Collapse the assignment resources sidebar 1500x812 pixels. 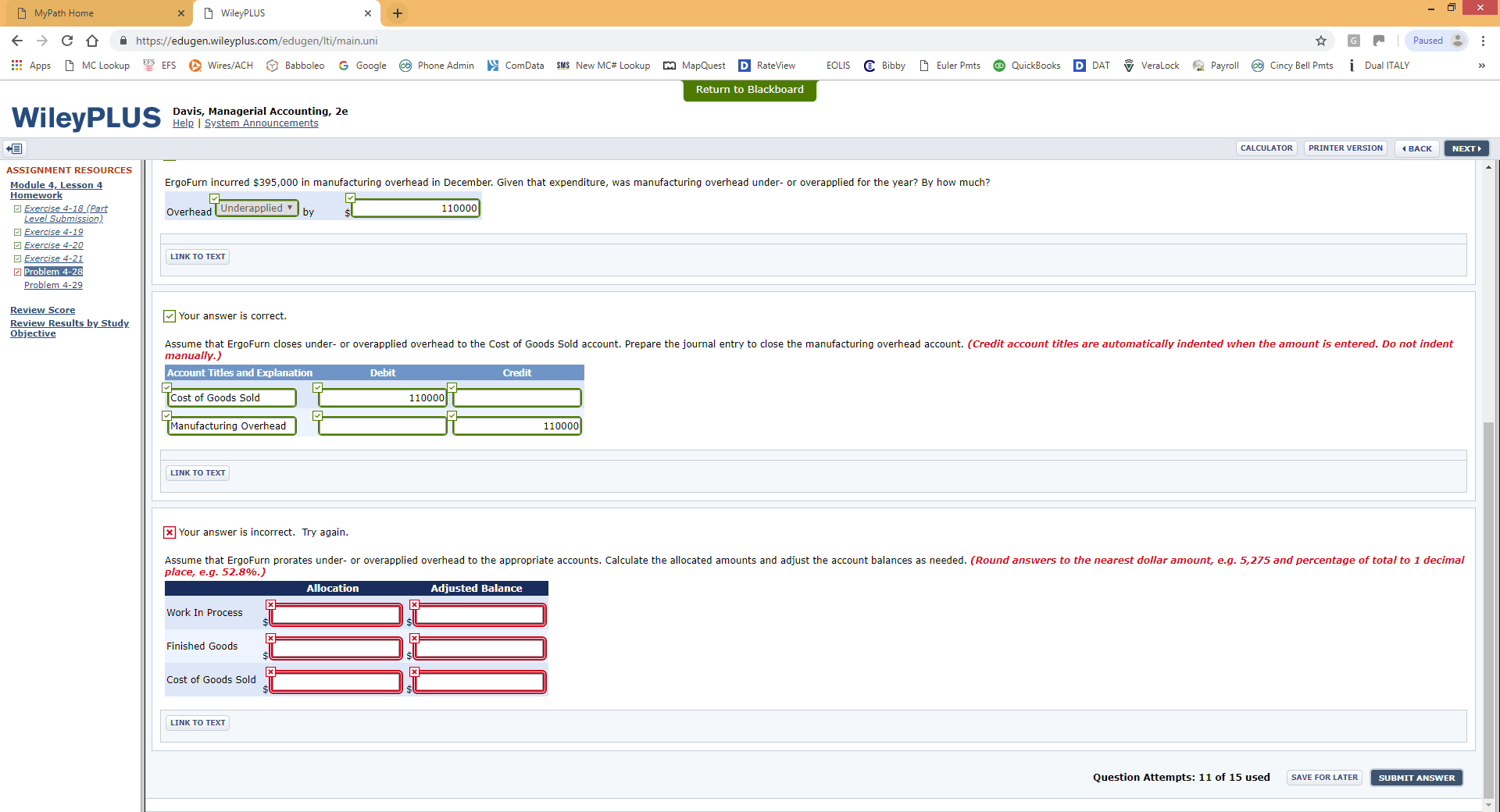tap(15, 148)
